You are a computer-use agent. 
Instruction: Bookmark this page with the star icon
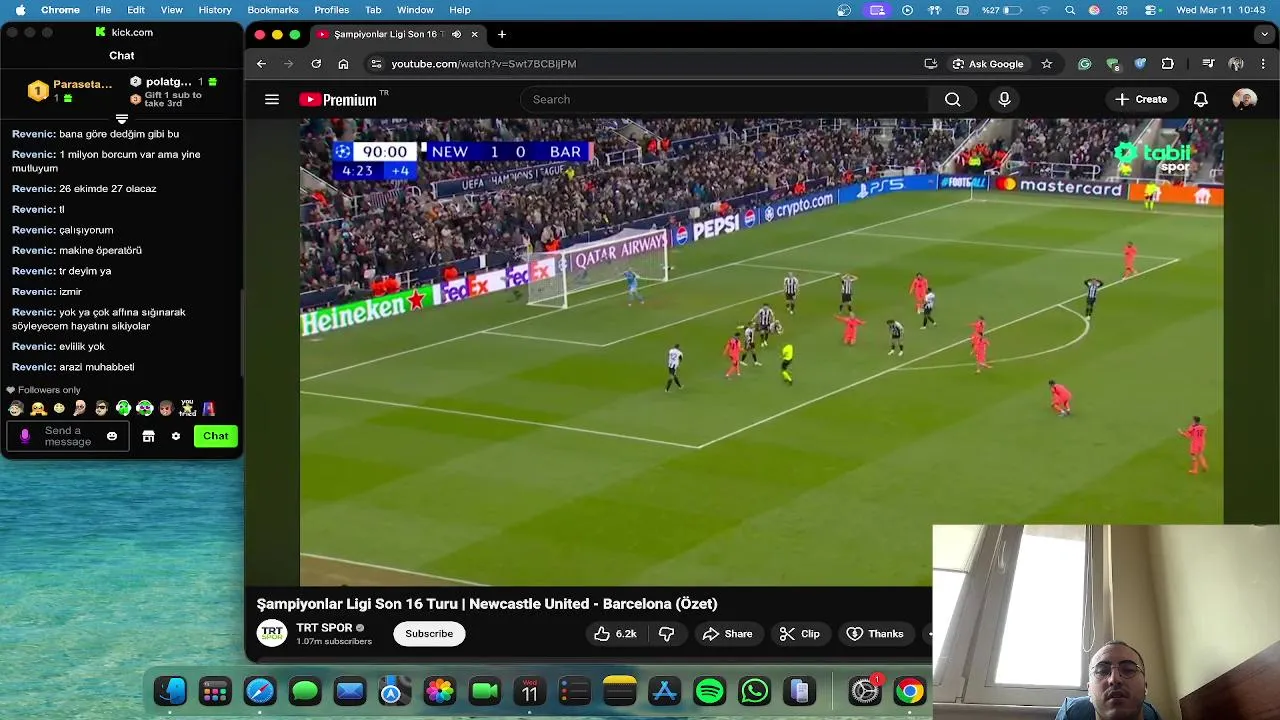[1047, 63]
